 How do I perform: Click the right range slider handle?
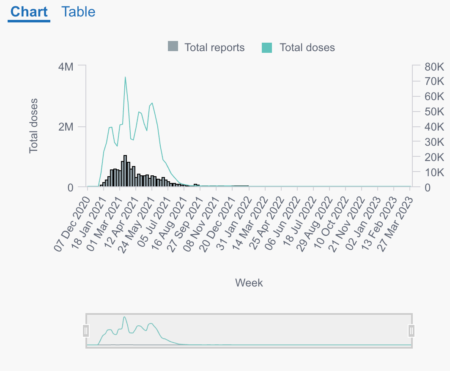[x=412, y=331]
